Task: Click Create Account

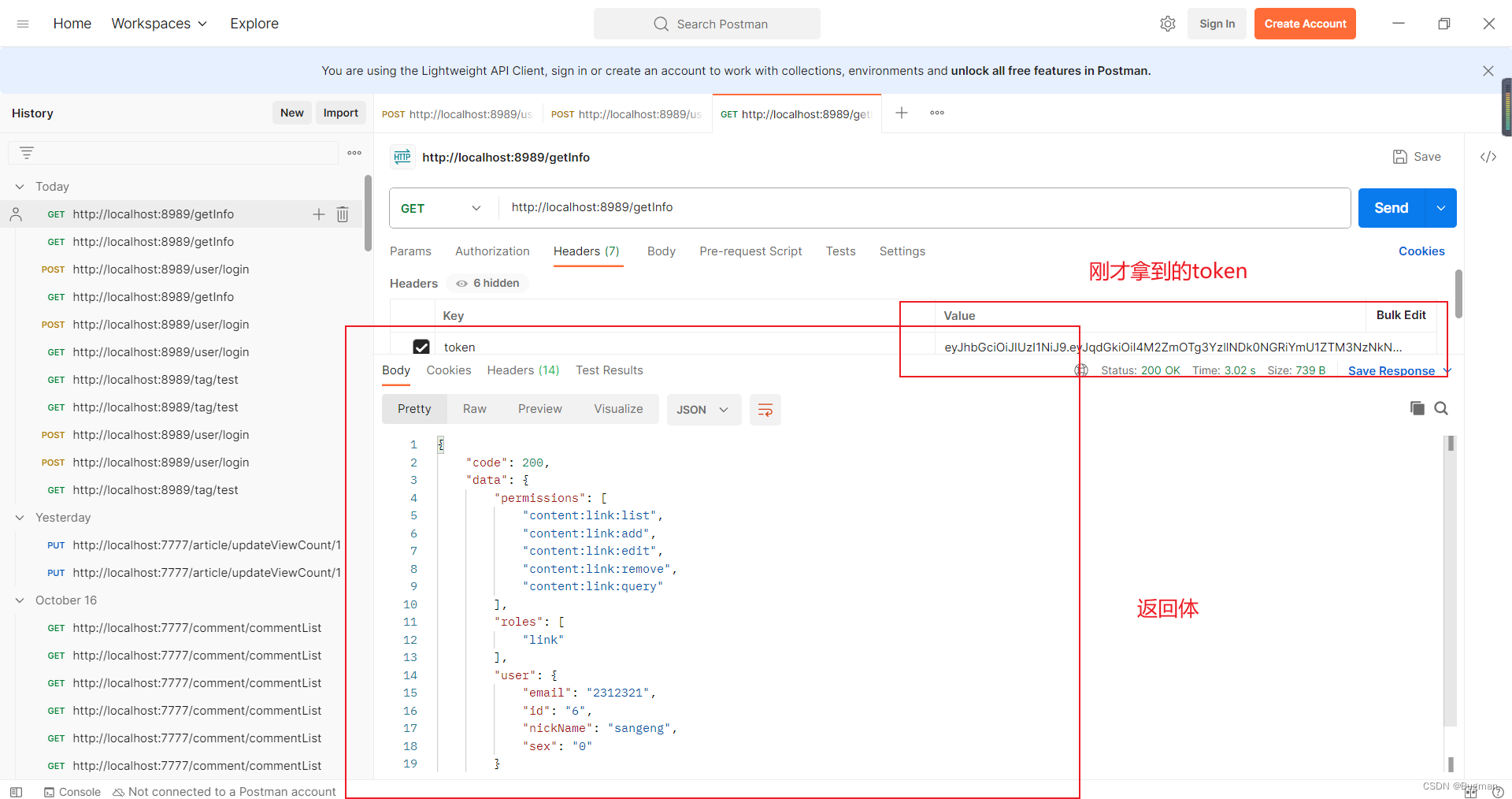Action: pos(1305,24)
